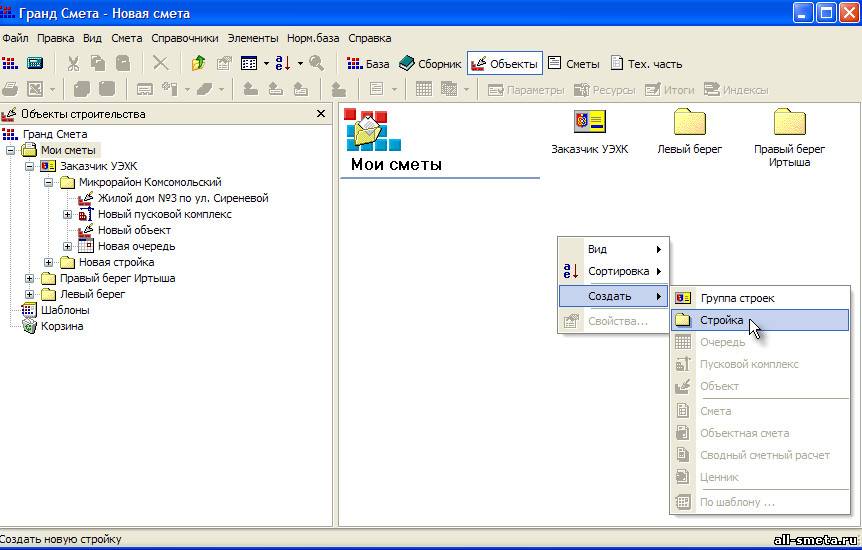Click the view mode table icon
Viewport: 862px width, 550px height.
pyautogui.click(x=249, y=63)
